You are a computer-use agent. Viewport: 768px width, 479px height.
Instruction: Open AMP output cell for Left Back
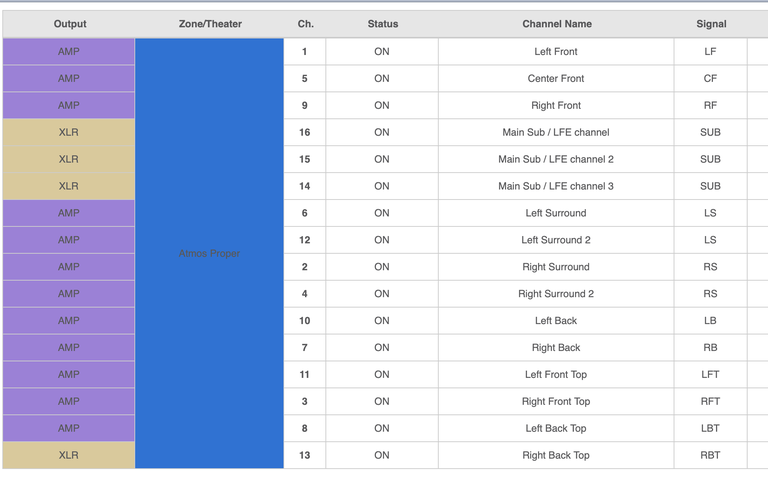click(69, 321)
